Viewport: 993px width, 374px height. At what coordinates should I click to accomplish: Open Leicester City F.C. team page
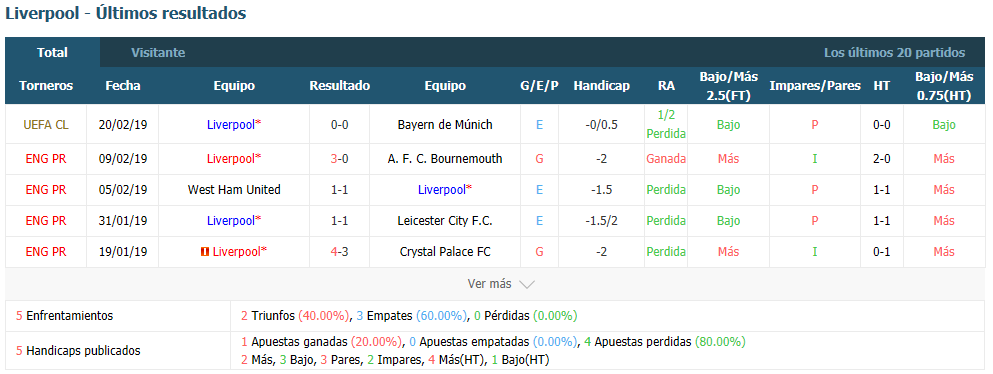pos(445,221)
